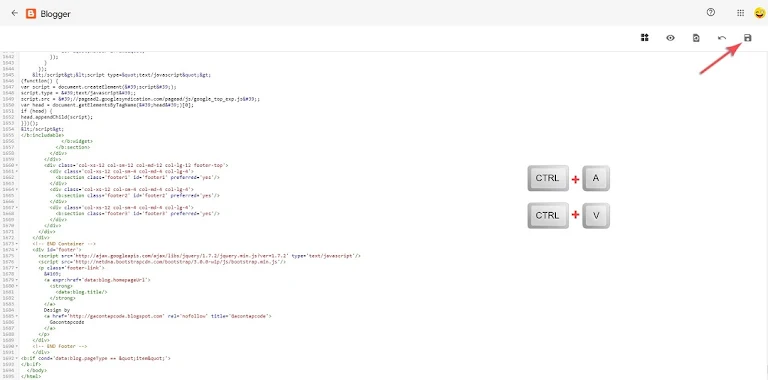Click the 'Gacontapcode' text line in the code
768x380 pixels.
[x=67, y=322]
